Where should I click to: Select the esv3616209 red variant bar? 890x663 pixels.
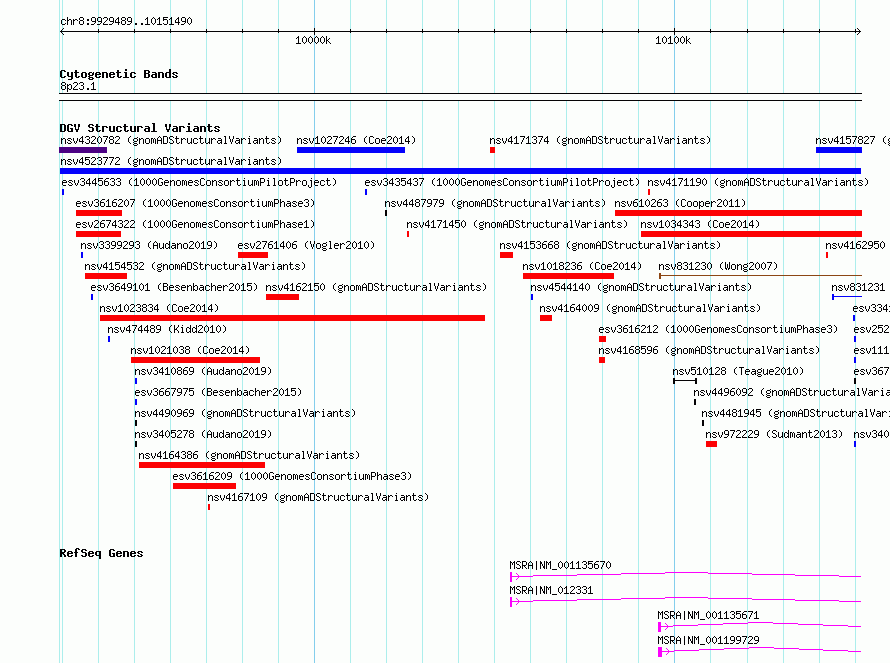tap(204, 486)
